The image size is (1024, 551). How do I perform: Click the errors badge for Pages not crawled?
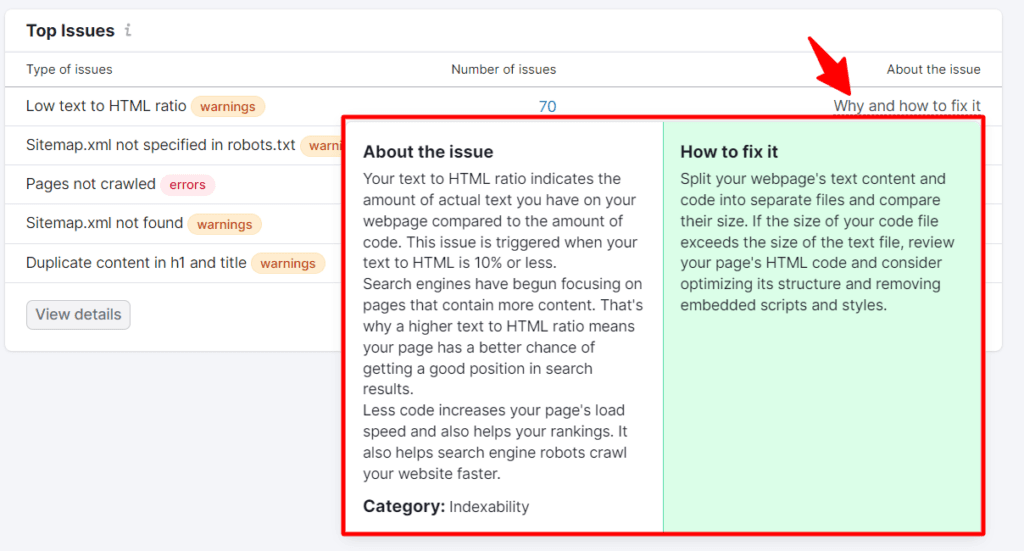click(187, 185)
